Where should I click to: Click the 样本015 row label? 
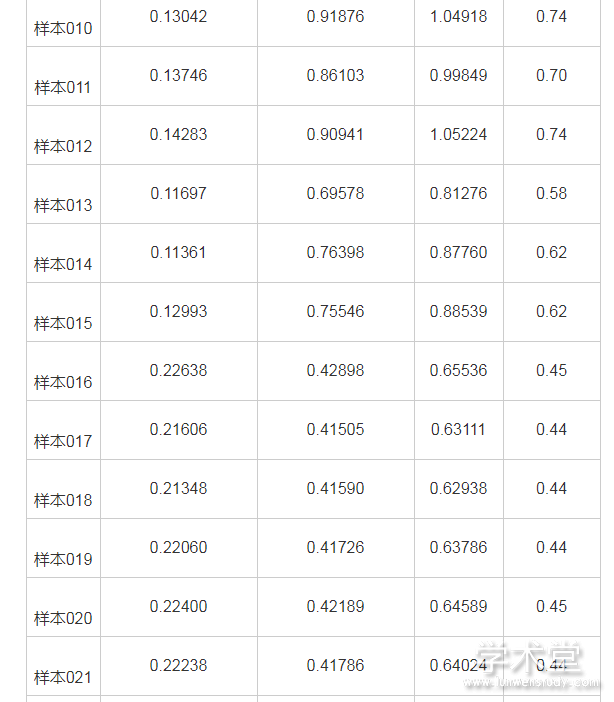coord(63,323)
